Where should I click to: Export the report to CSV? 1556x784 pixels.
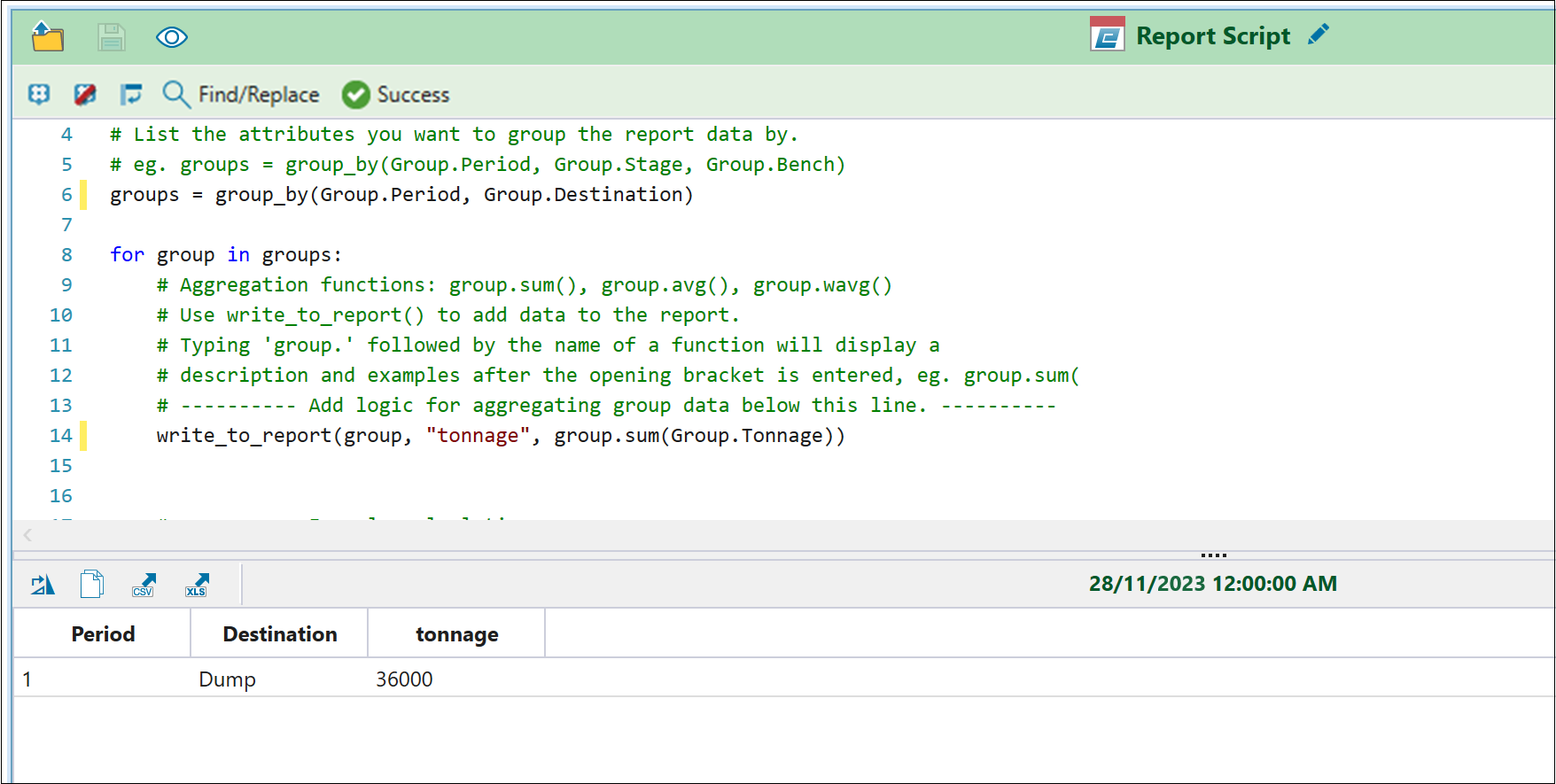[x=144, y=585]
